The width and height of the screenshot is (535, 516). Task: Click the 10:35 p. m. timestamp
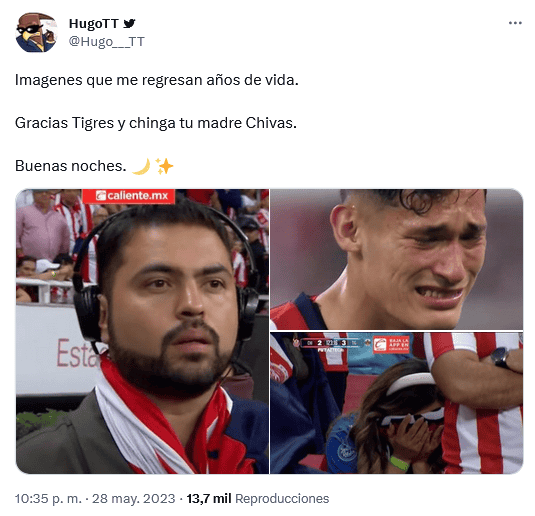click(x=48, y=499)
